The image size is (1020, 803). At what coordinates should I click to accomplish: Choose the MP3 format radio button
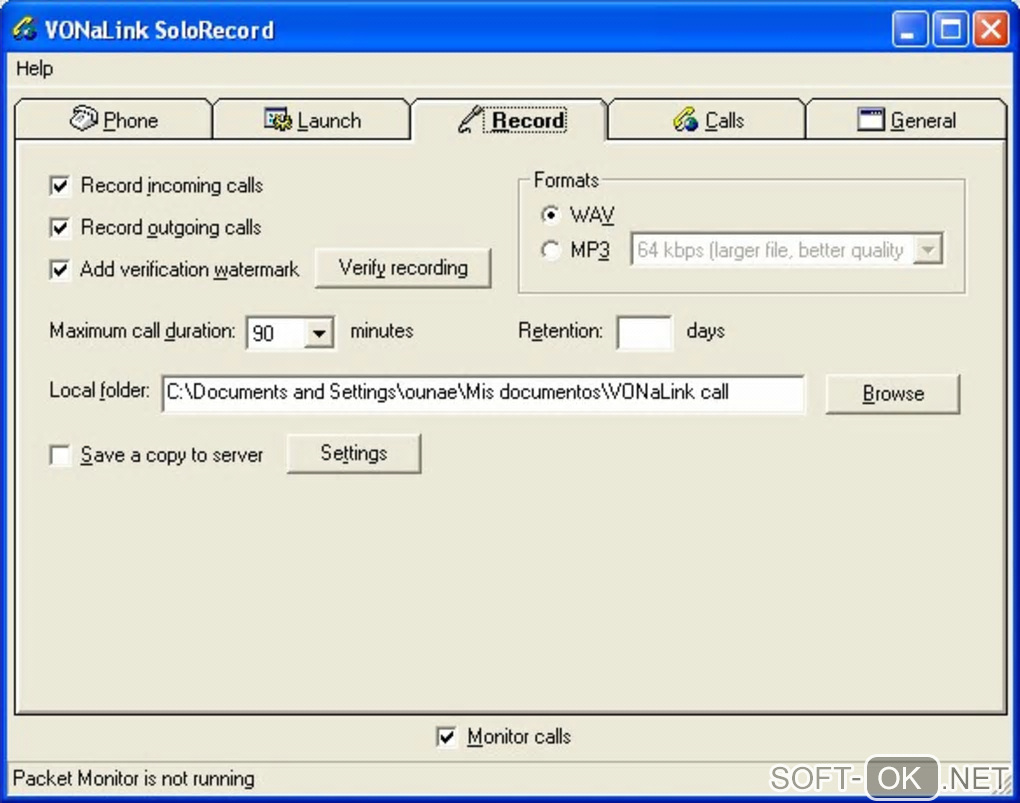point(550,250)
